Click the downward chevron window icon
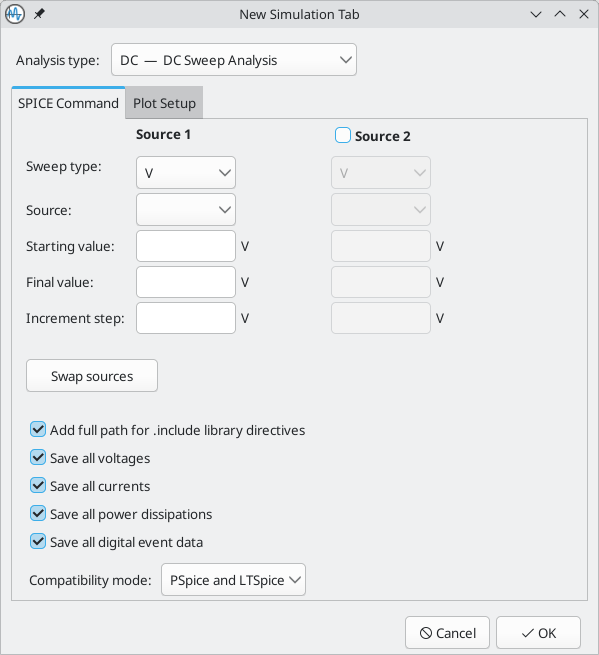The height and width of the screenshot is (655, 599). 536,14
